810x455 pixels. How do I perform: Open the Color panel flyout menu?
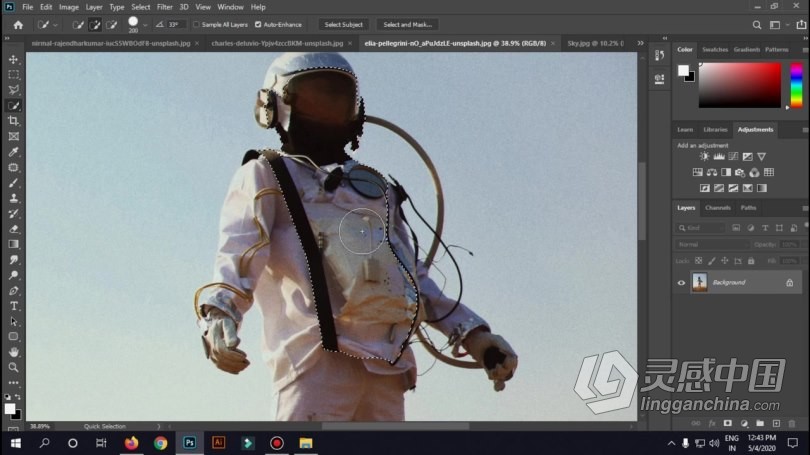(x=805, y=50)
